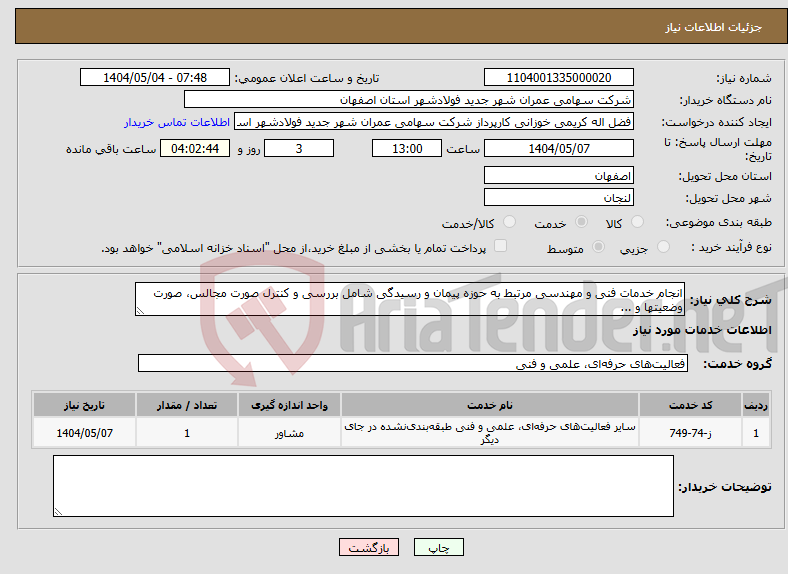The height and width of the screenshot is (574, 788).
Task: Click the ساعت field showing 13:00
Action: [x=407, y=148]
